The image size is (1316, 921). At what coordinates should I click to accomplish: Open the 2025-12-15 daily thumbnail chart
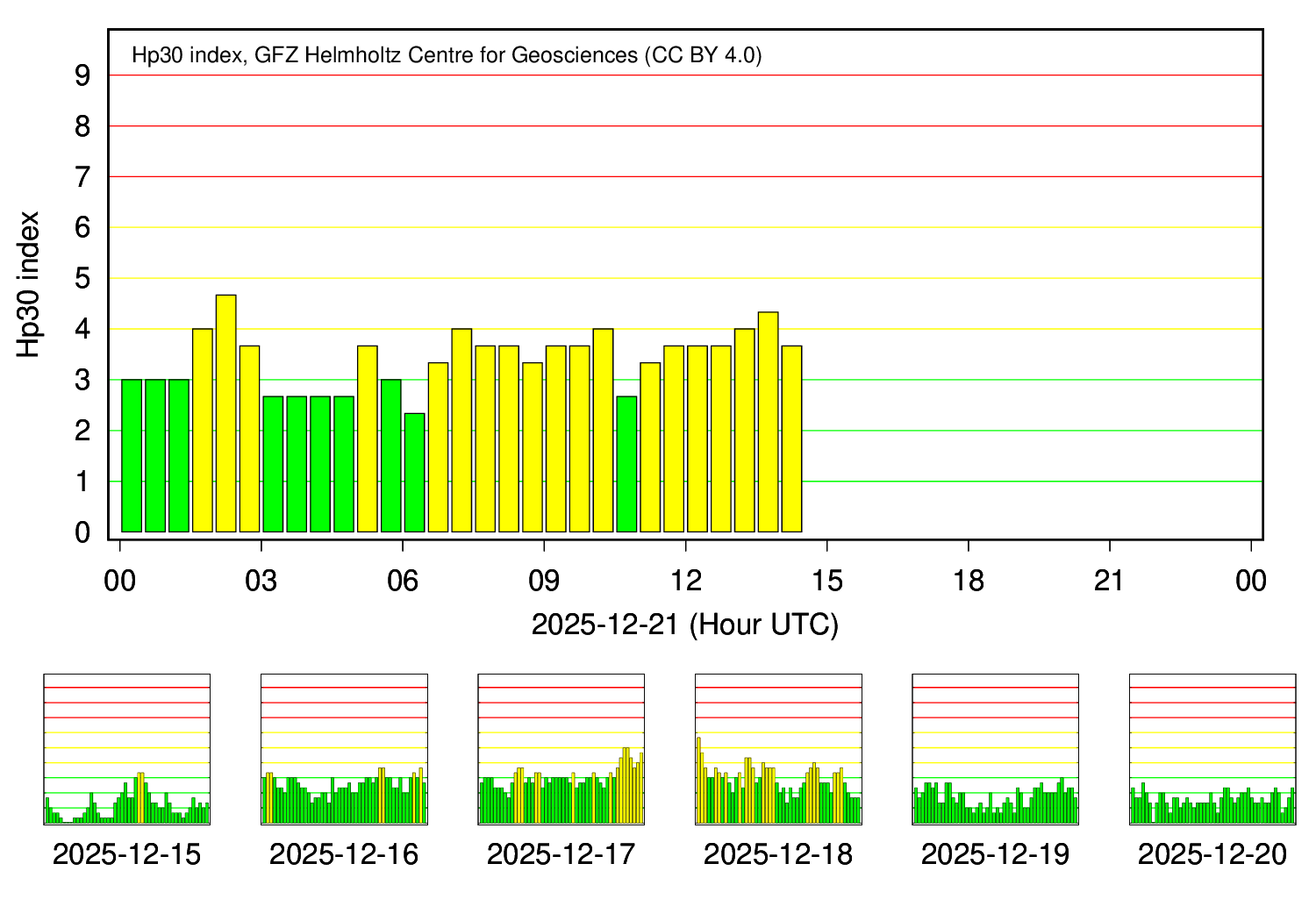pos(126,749)
